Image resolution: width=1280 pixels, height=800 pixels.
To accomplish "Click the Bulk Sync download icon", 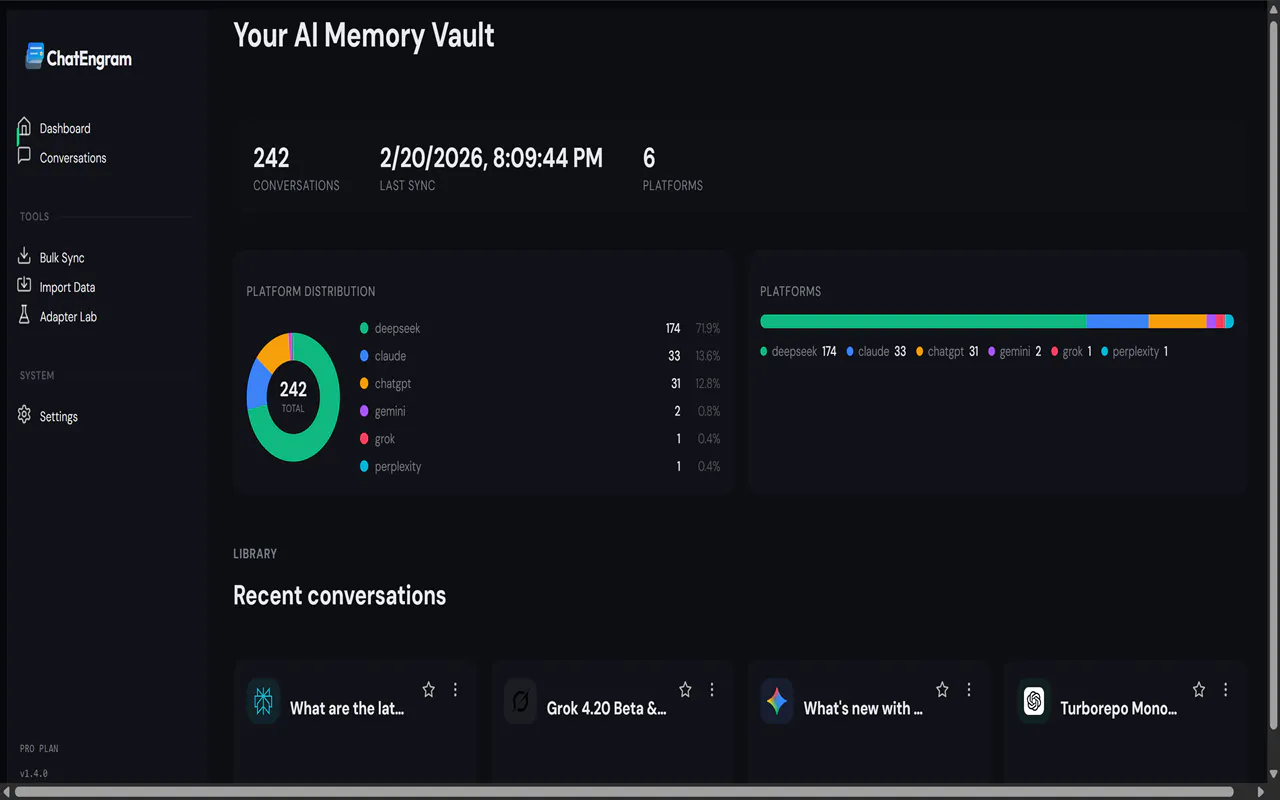I will [24, 256].
